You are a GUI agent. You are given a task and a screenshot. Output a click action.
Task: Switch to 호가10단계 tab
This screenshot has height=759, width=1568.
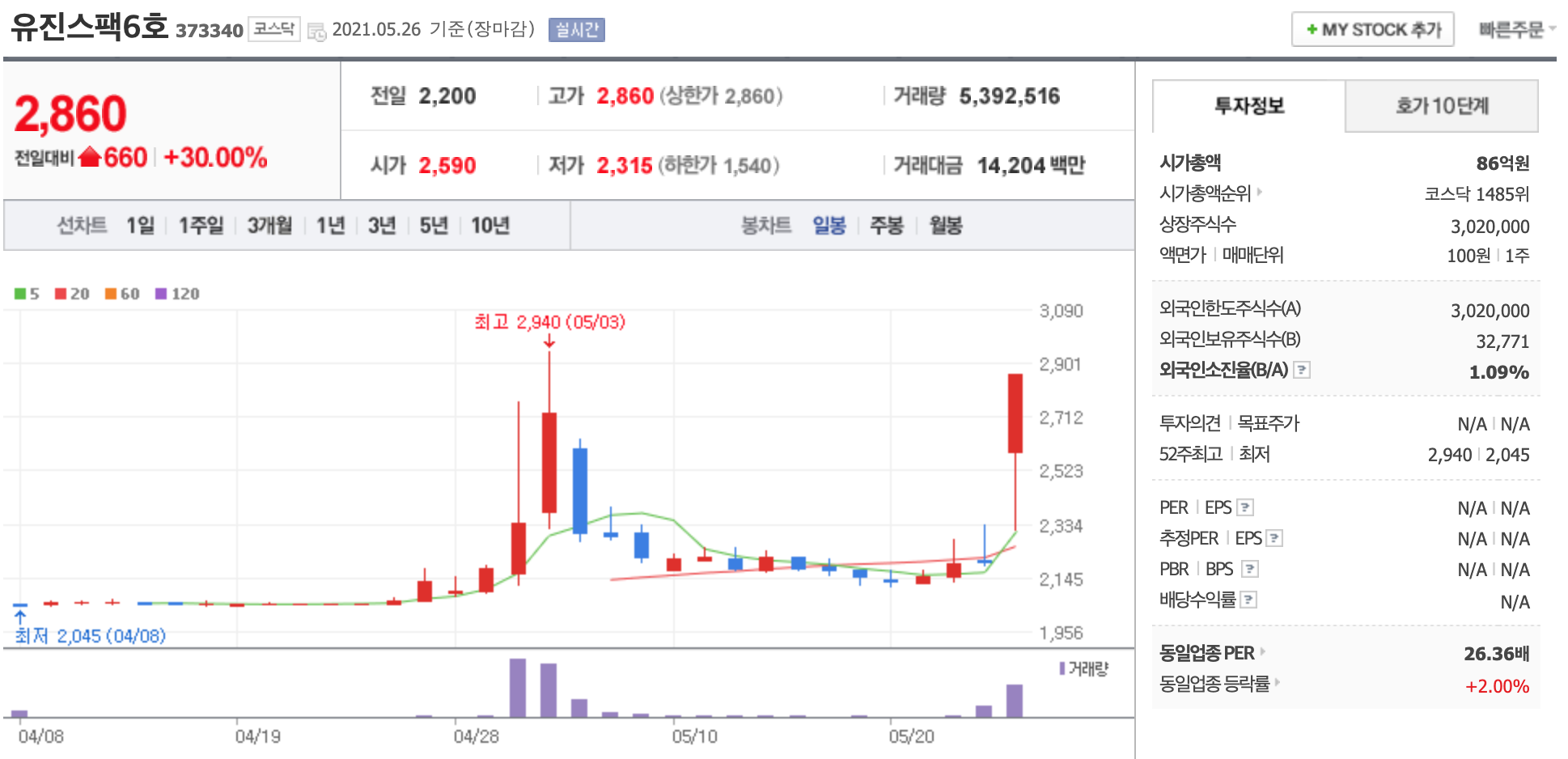(1442, 106)
